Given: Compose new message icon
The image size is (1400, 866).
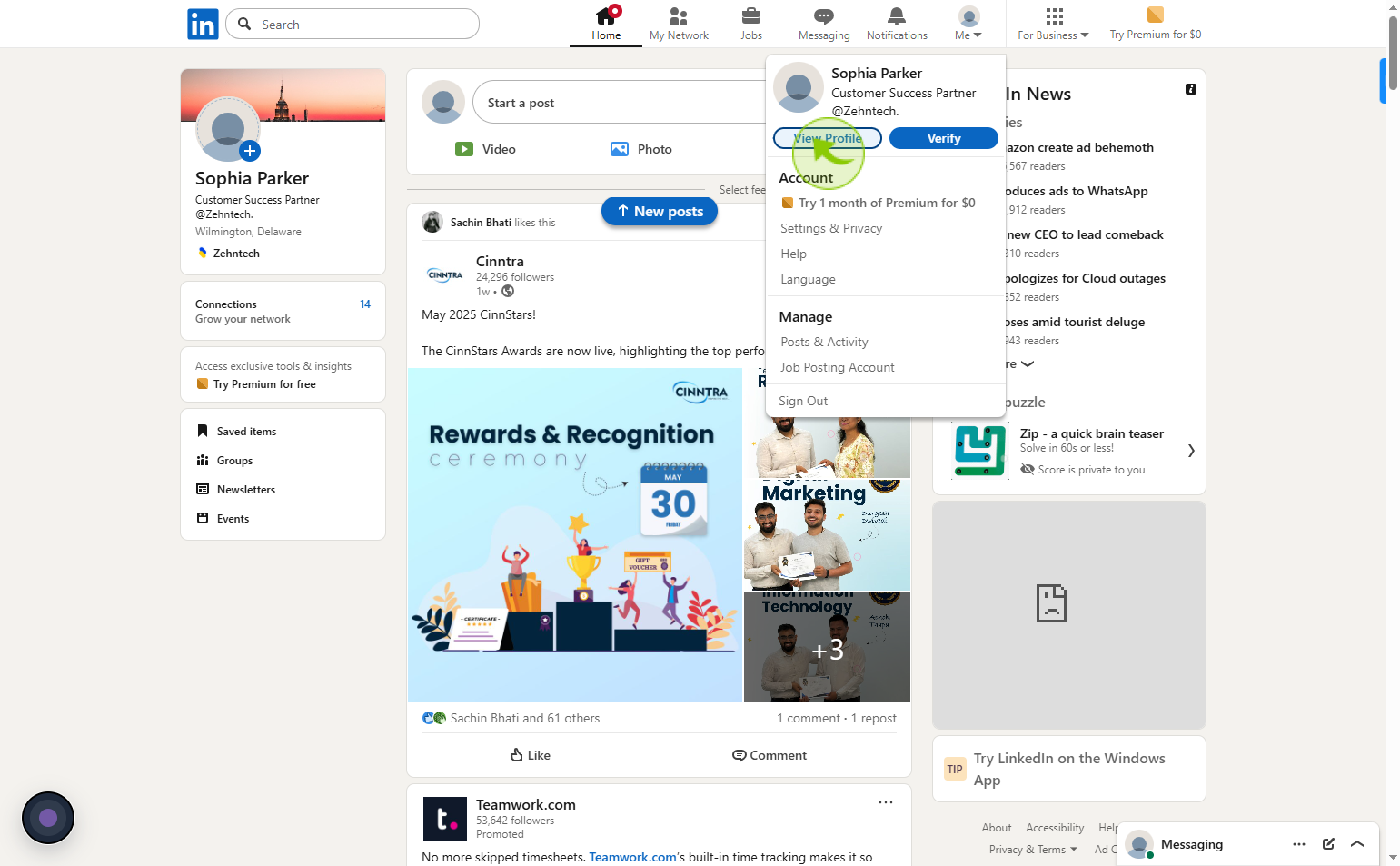Looking at the screenshot, I should [1328, 844].
